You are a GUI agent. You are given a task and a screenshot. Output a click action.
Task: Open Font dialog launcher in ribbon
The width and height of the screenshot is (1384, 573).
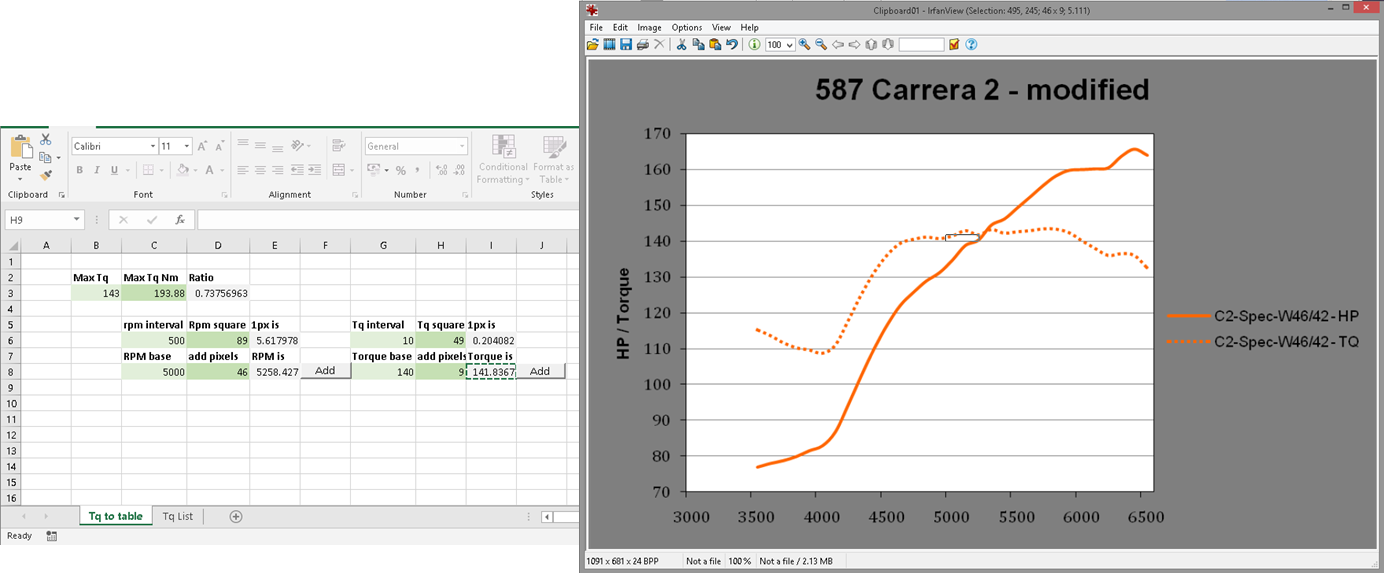point(224,195)
